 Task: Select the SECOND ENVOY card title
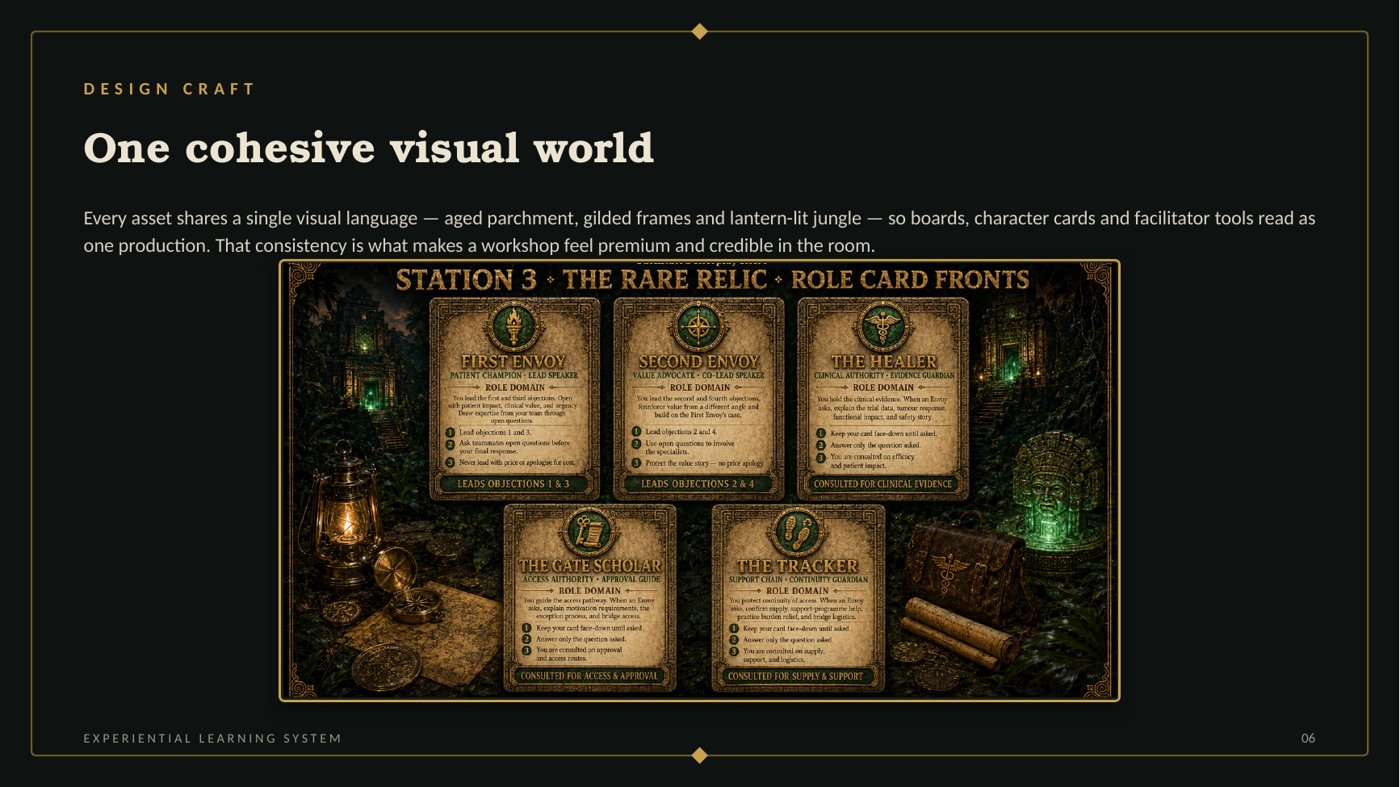pyautogui.click(x=698, y=361)
